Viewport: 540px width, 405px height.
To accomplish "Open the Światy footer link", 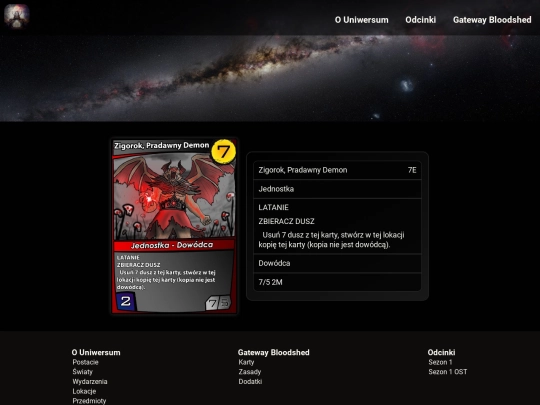I will pyautogui.click(x=83, y=372).
